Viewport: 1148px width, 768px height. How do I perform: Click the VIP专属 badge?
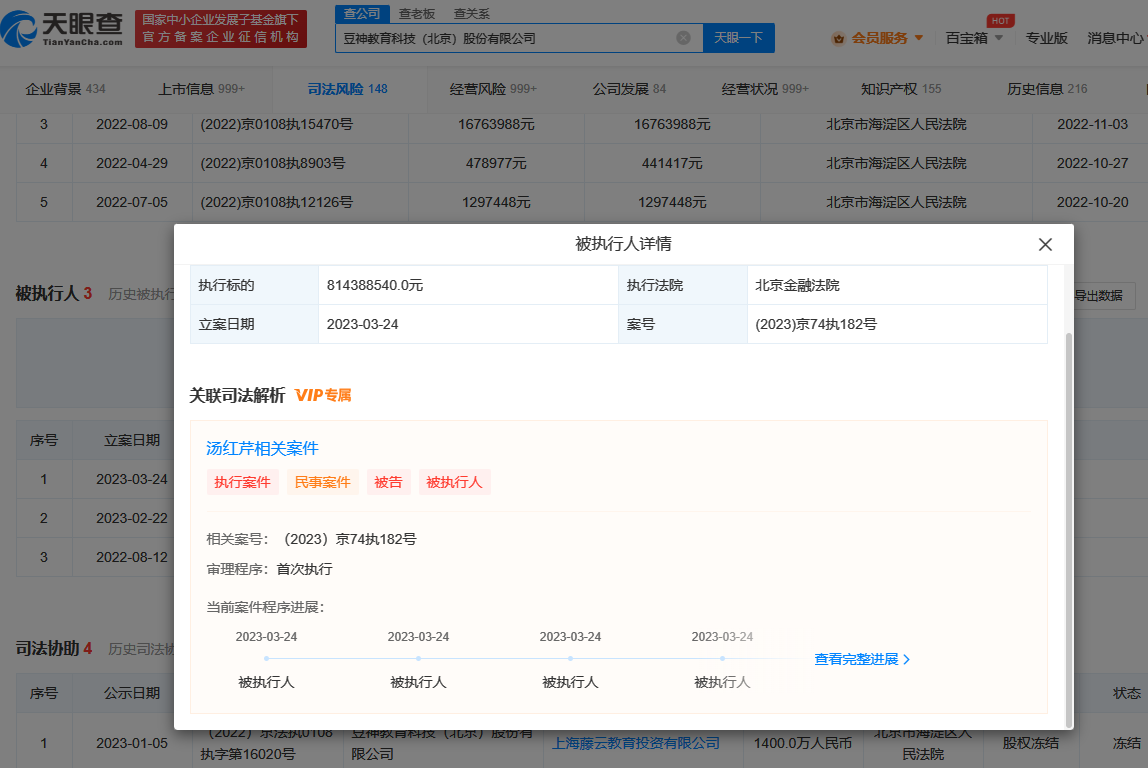coord(323,396)
